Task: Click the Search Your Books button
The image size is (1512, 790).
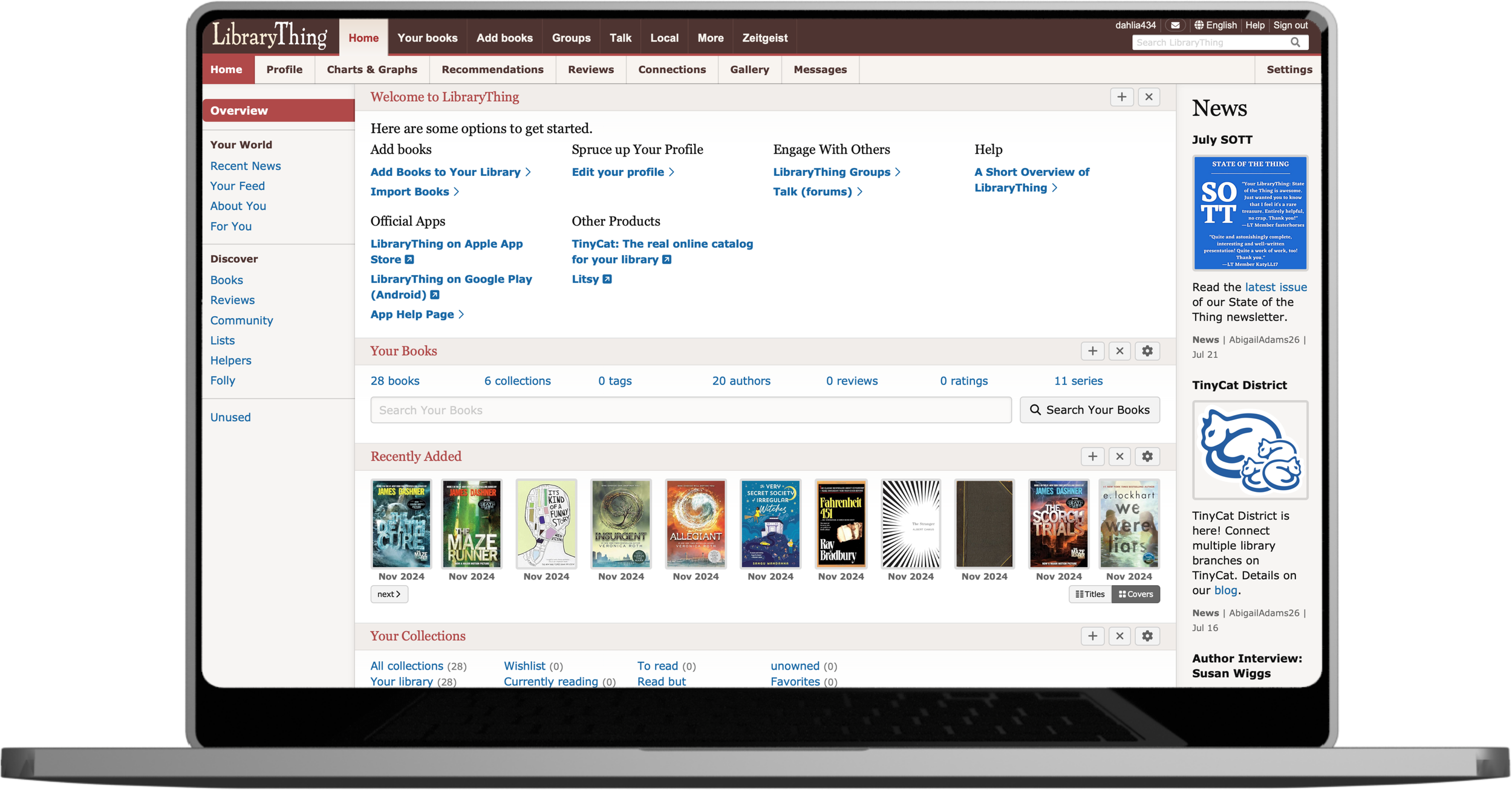Action: tap(1089, 410)
